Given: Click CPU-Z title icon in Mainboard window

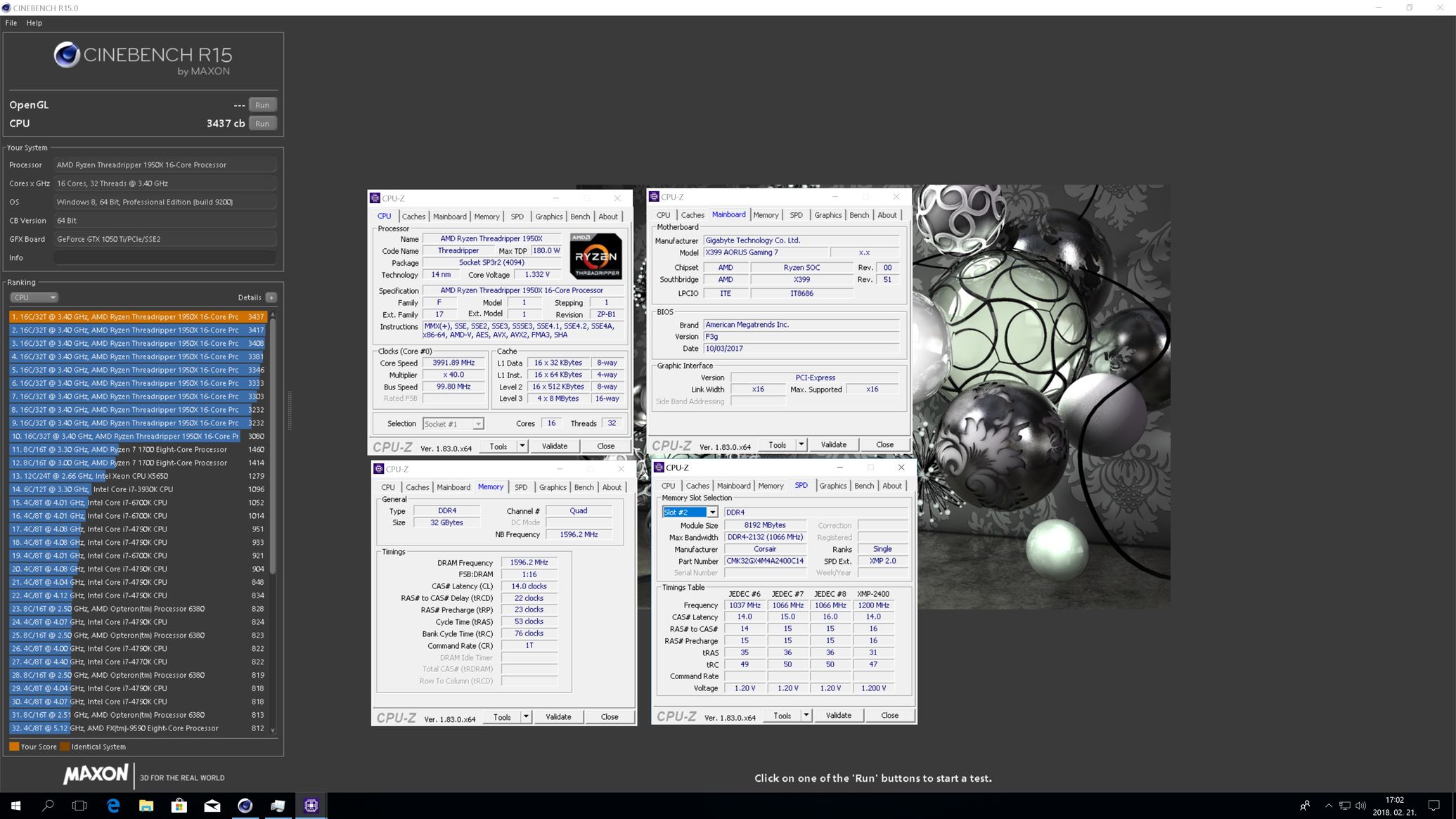Looking at the screenshot, I should pos(655,197).
